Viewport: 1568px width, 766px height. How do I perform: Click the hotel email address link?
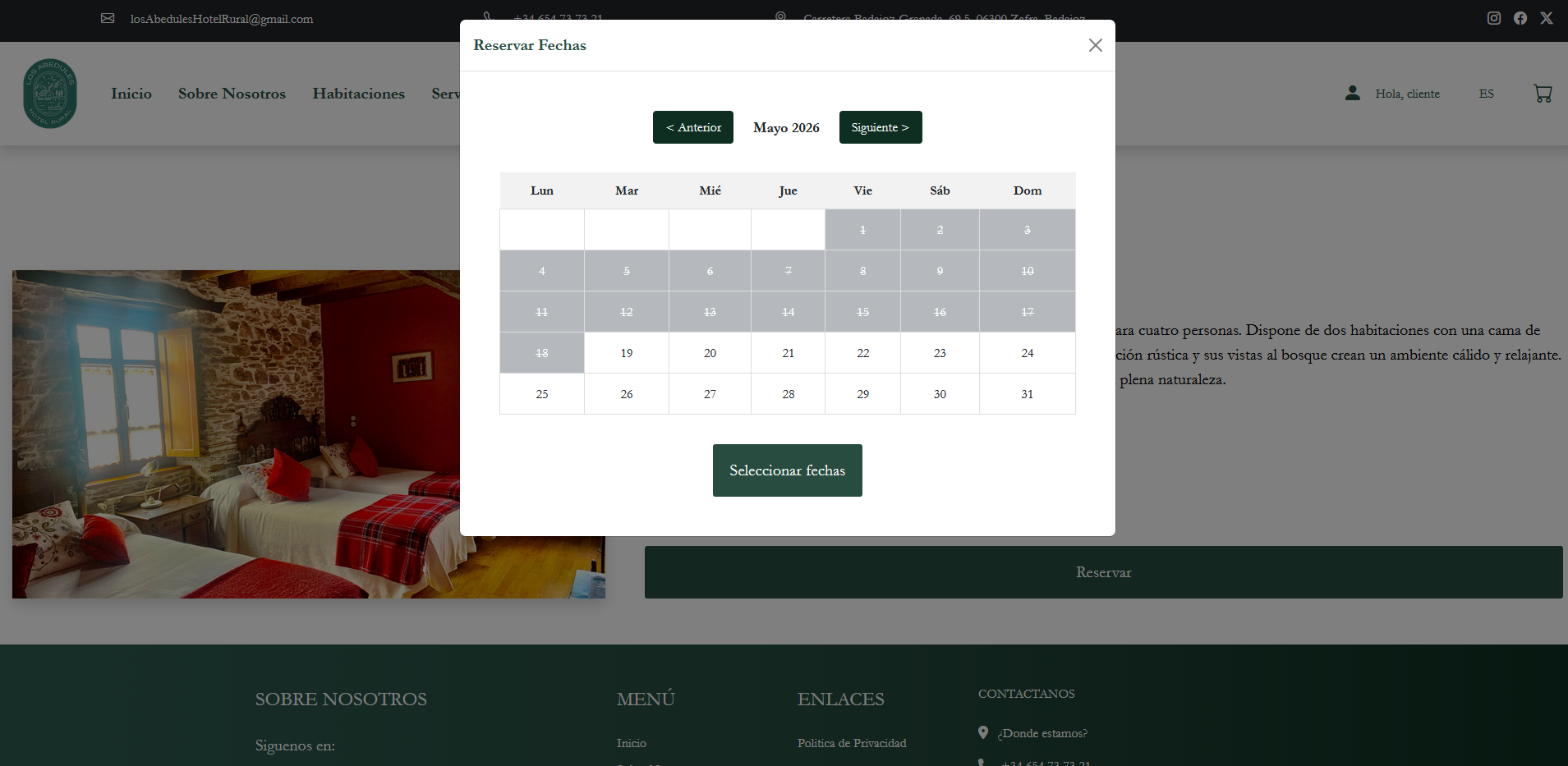pyautogui.click(x=222, y=18)
